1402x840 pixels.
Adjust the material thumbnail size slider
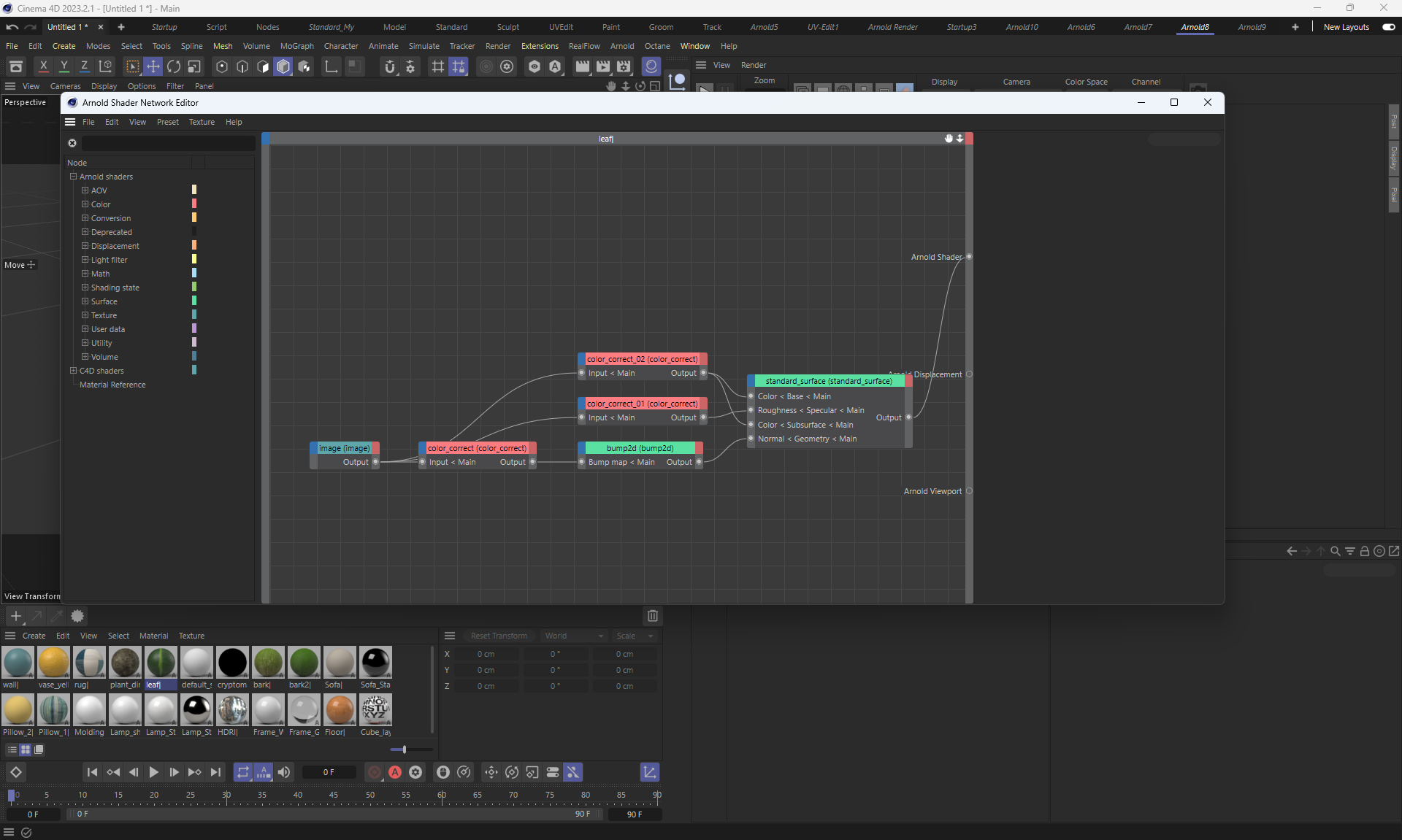pyautogui.click(x=404, y=750)
